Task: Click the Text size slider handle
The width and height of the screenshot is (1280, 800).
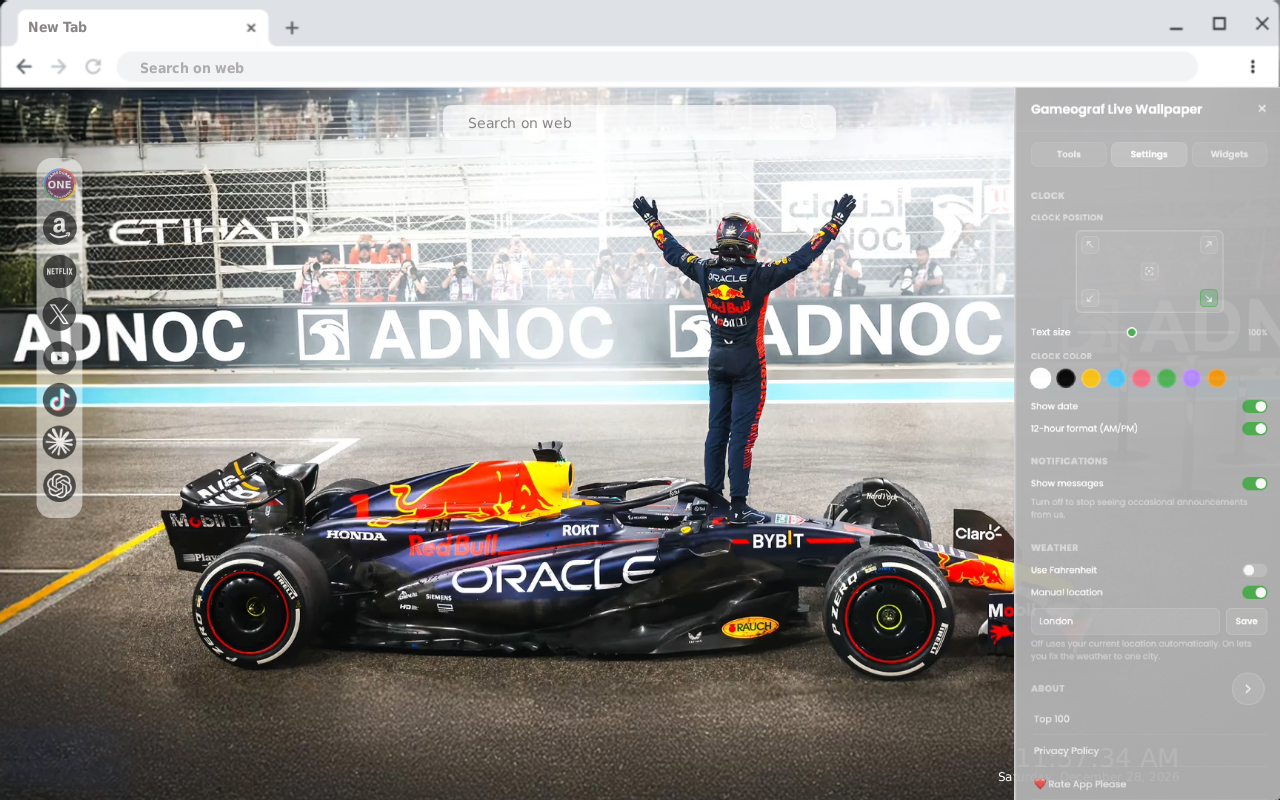Action: (x=1132, y=332)
